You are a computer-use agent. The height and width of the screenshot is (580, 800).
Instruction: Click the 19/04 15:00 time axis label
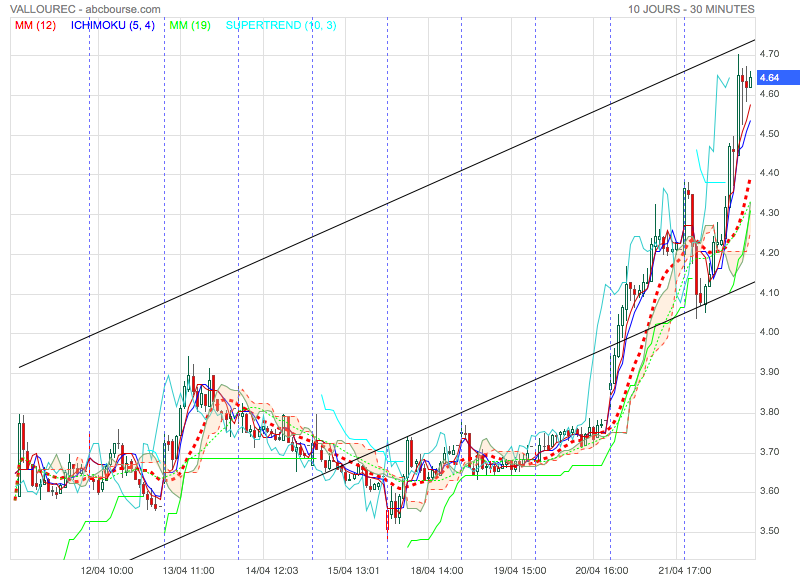click(x=520, y=570)
